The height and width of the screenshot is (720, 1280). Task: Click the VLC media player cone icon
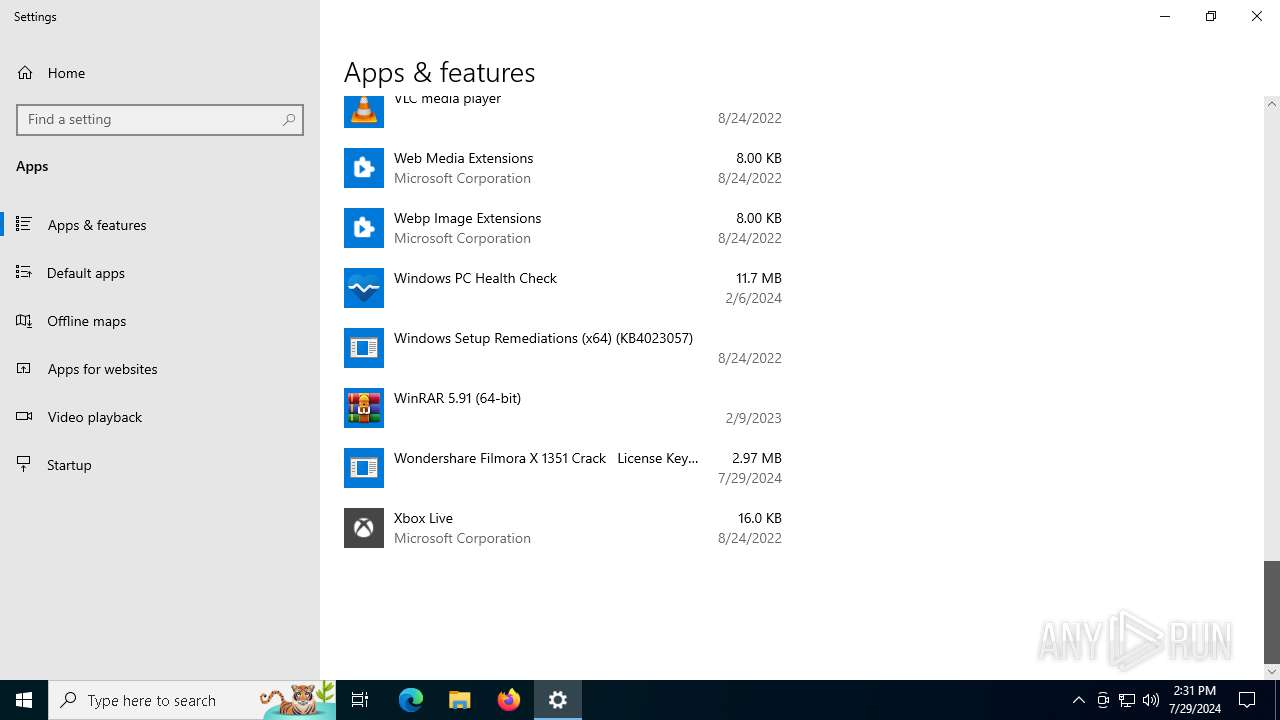pos(364,110)
